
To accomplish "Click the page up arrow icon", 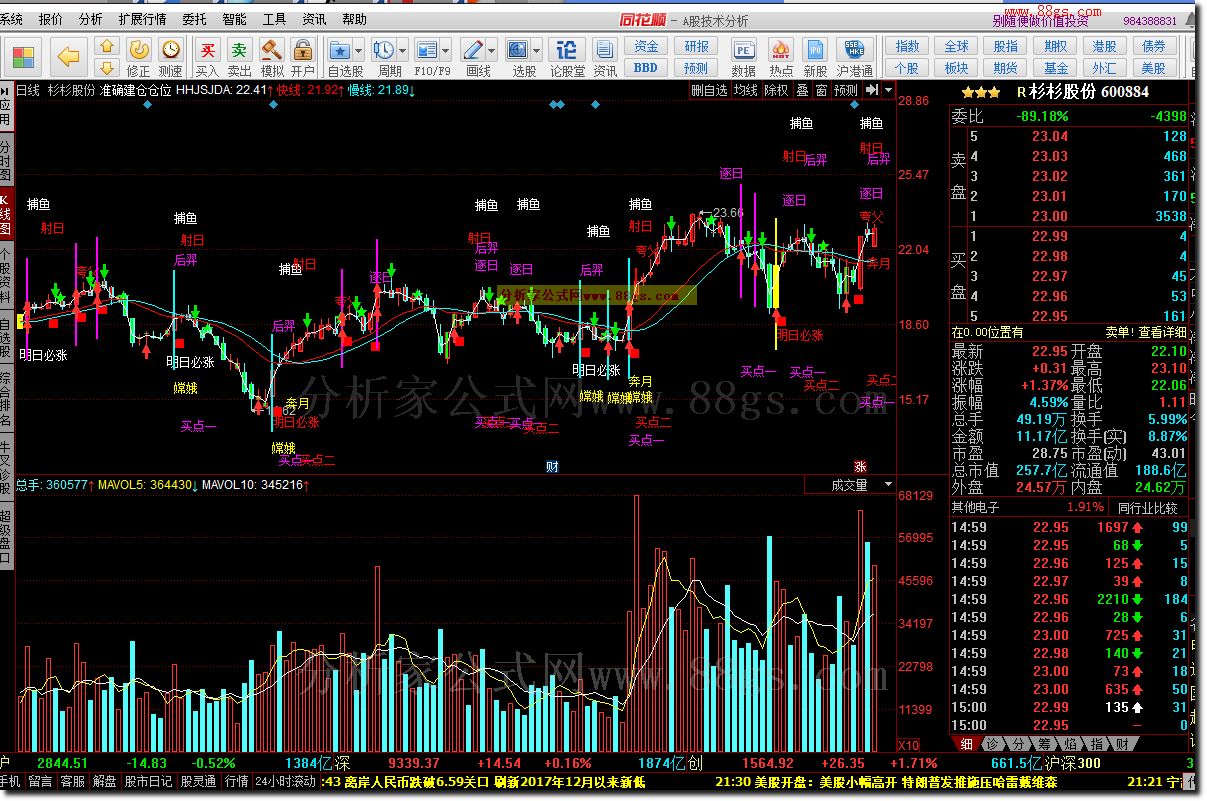I will 108,46.
